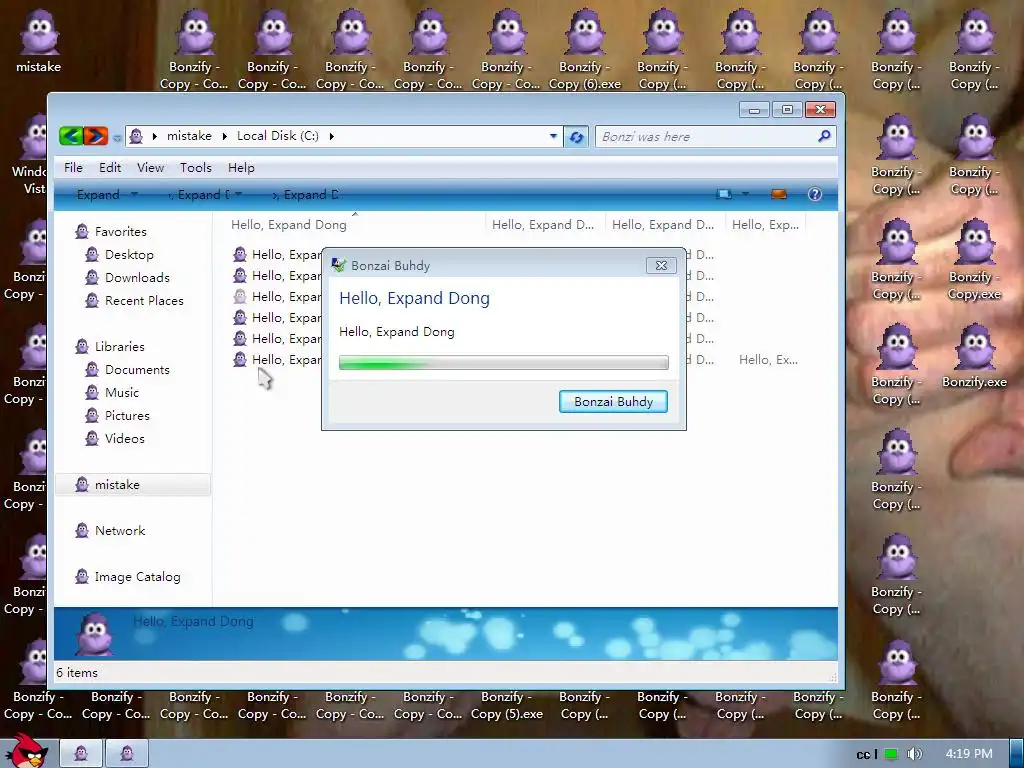Open the Edit menu
Viewport: 1024px width, 768px height.
click(x=110, y=168)
